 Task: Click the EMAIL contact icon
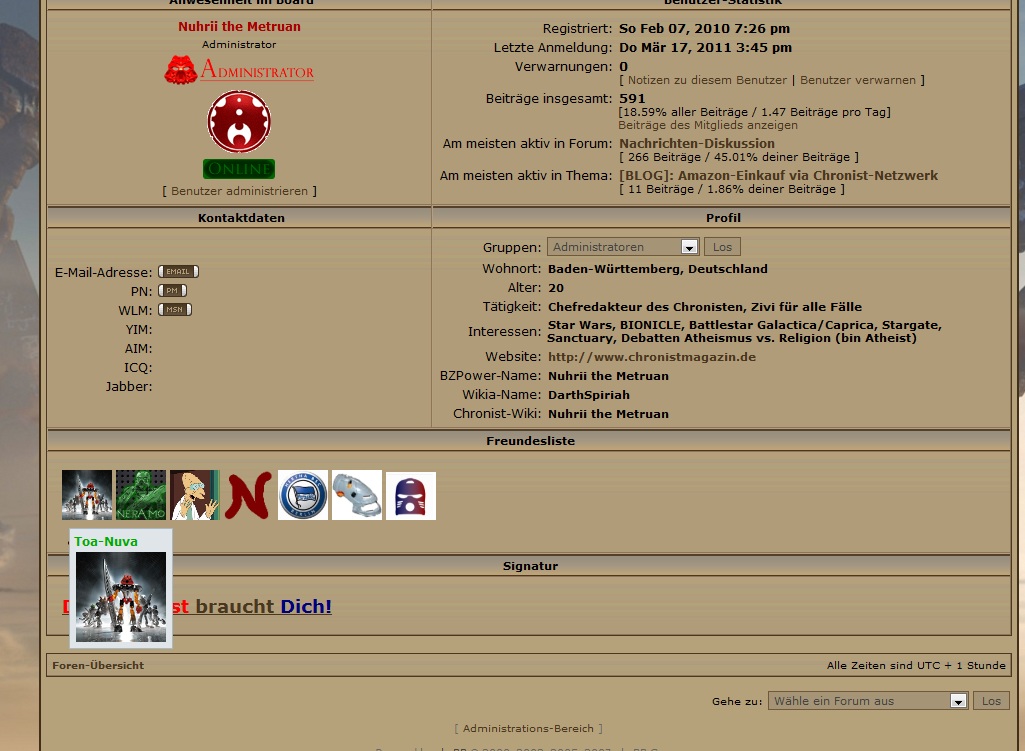178,270
